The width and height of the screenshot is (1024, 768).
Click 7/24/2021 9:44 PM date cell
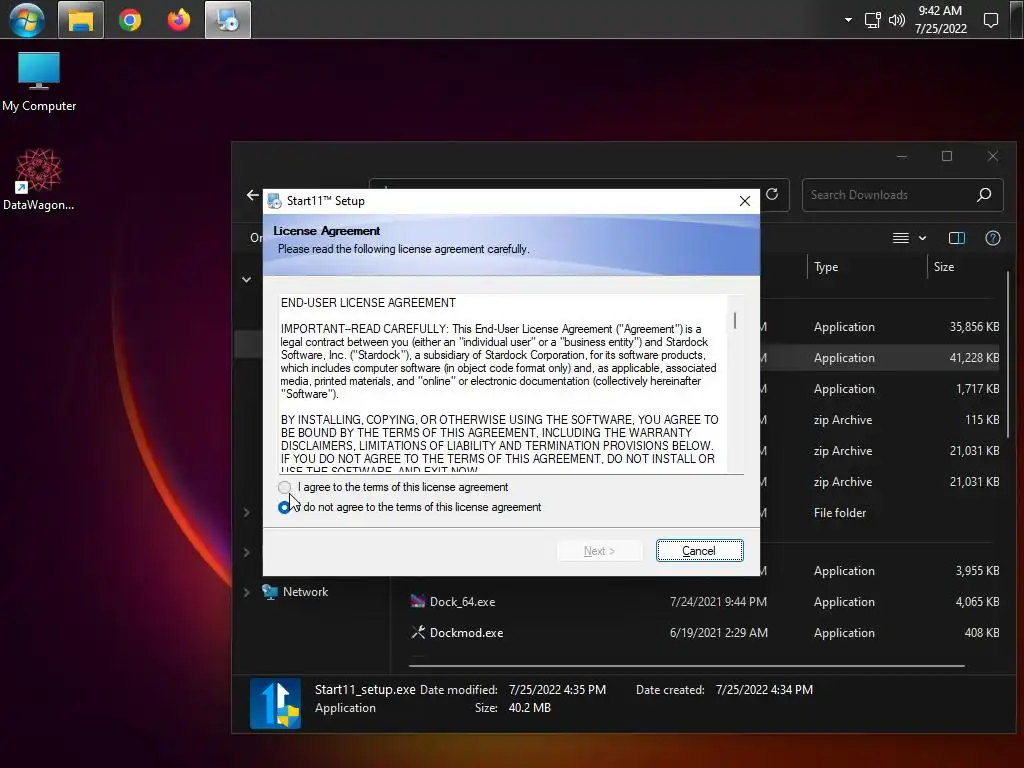point(718,602)
